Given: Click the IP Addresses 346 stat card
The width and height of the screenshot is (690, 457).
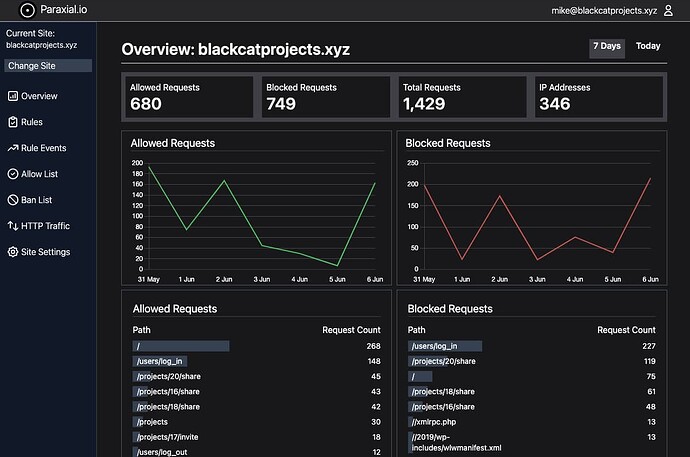Looking at the screenshot, I should pyautogui.click(x=599, y=97).
